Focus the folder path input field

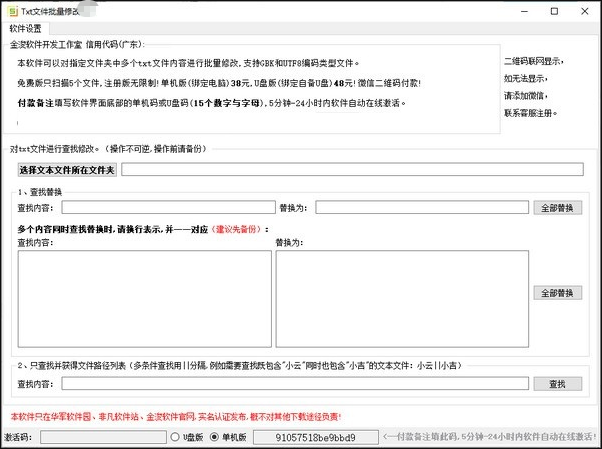[x=352, y=169]
